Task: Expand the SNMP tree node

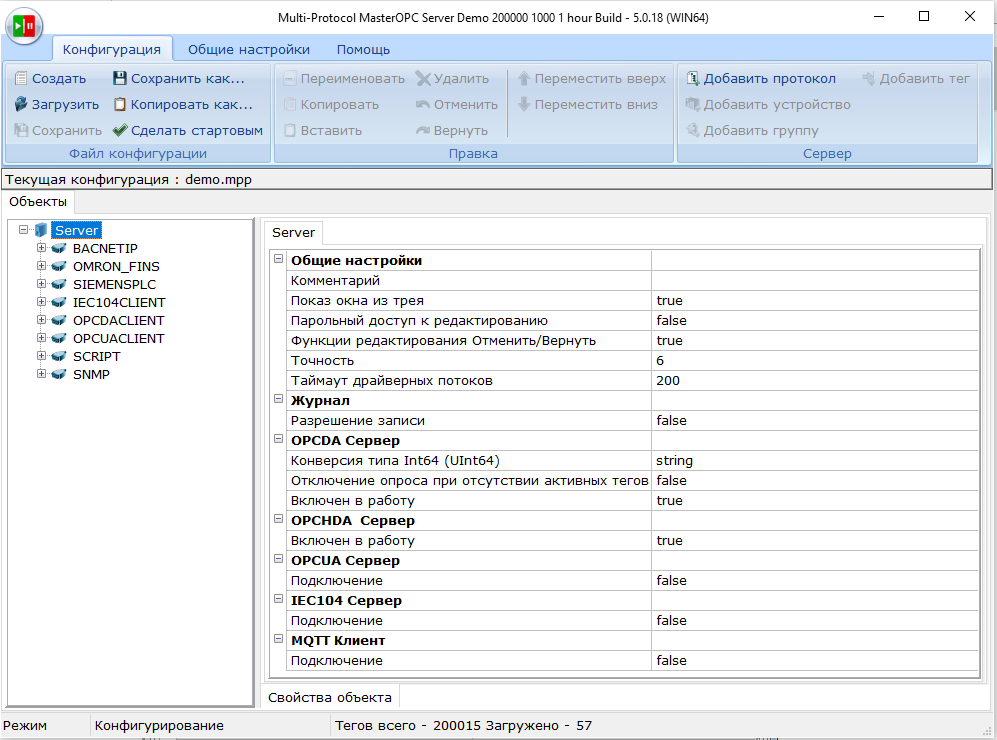Action: tap(41, 374)
